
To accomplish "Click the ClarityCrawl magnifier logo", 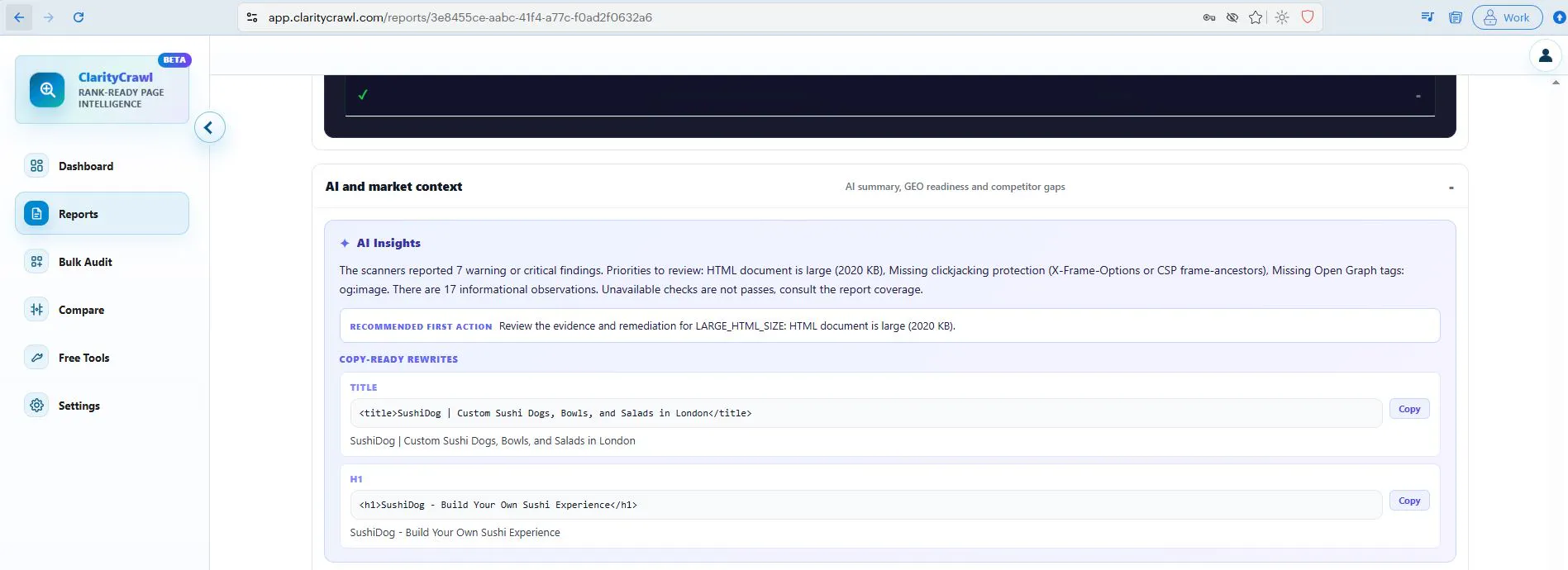I will tap(47, 90).
